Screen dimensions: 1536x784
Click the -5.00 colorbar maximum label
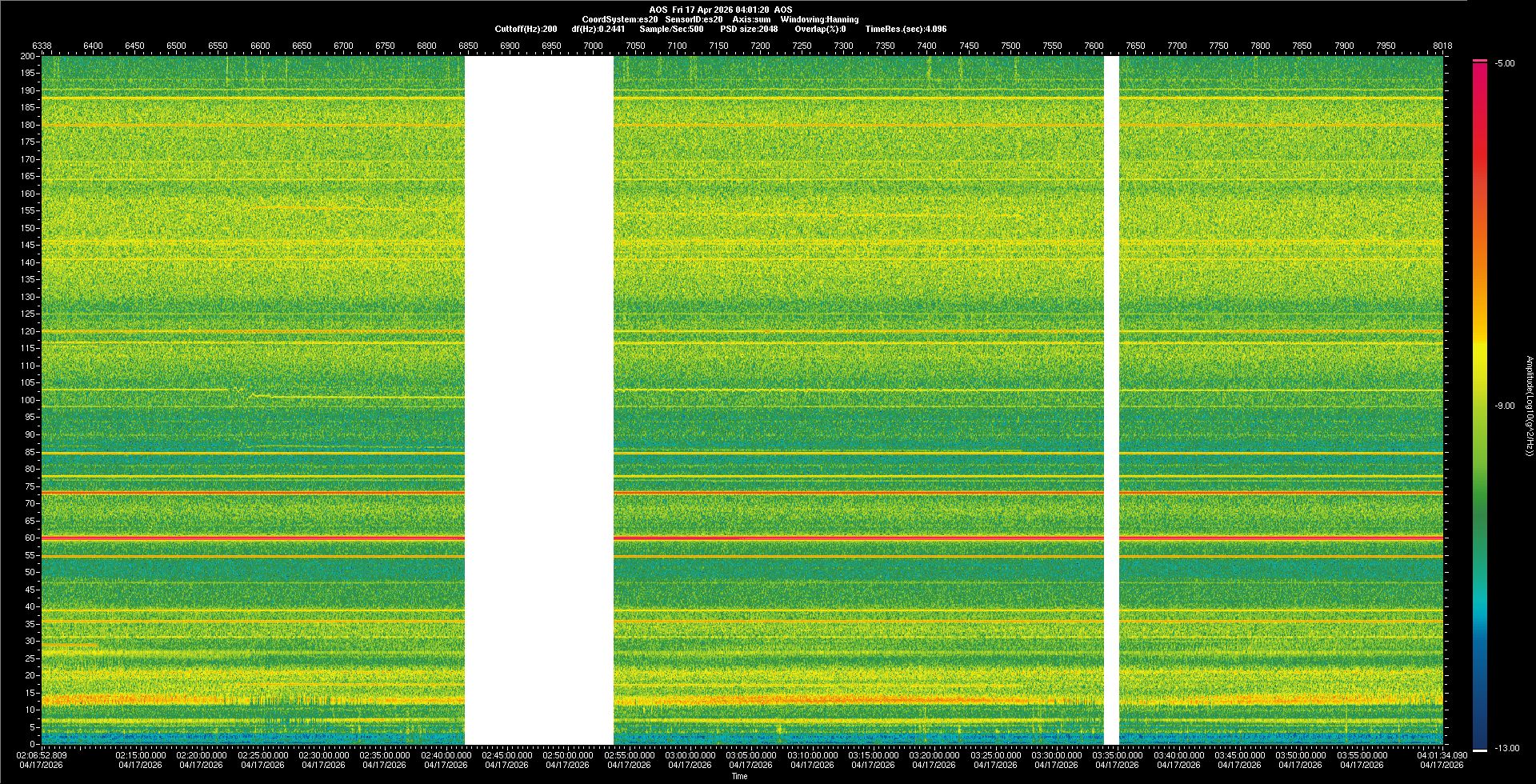(1505, 64)
